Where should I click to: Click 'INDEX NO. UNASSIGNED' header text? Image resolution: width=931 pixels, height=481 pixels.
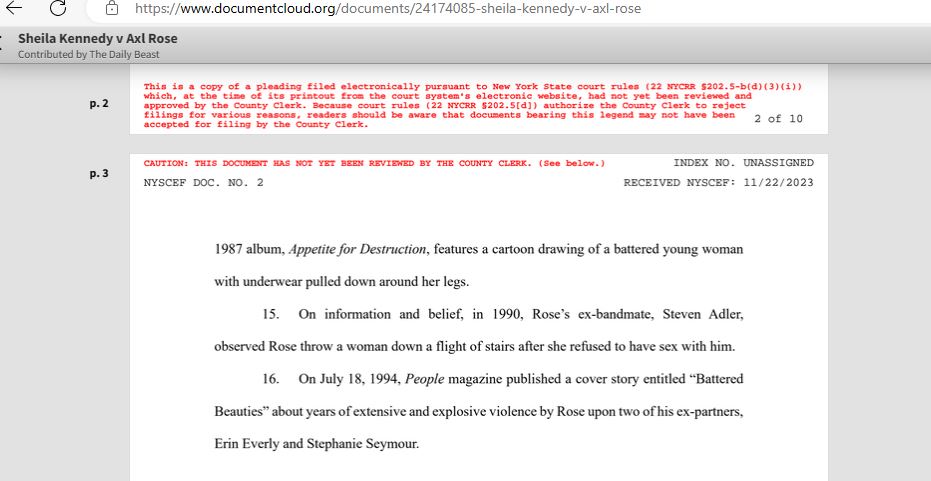743,163
